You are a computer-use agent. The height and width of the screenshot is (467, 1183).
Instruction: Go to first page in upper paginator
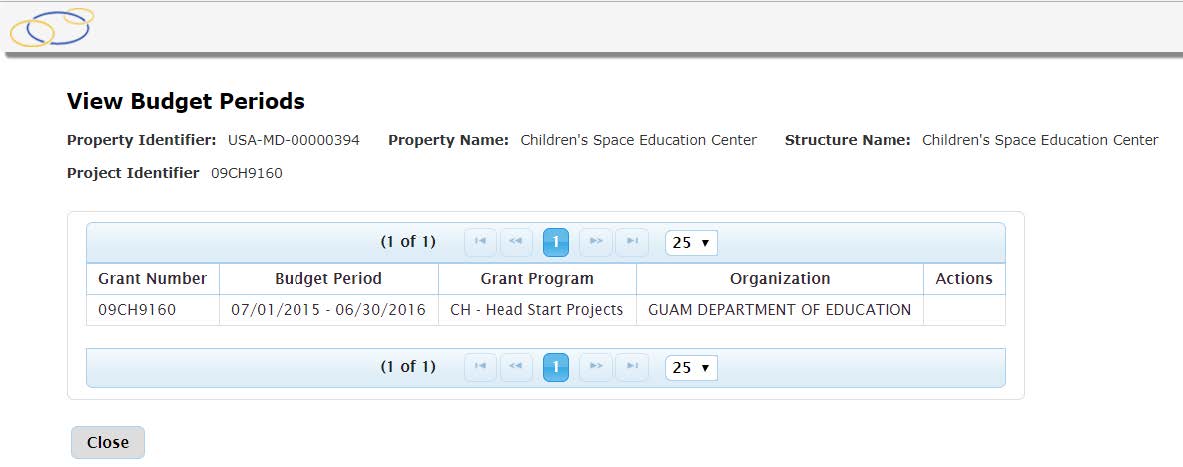coord(480,242)
